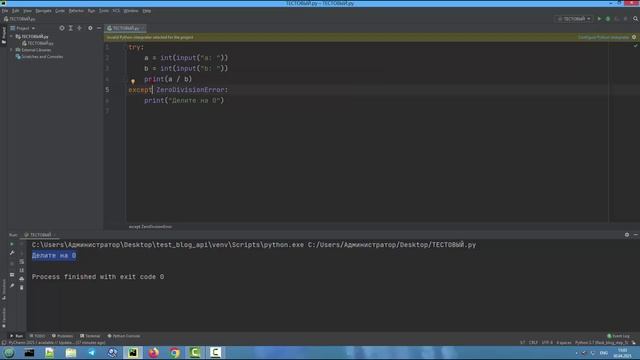The height and width of the screenshot is (360, 640).
Task: Toggle Scroll to End icon in Run console
Action: point(22,270)
